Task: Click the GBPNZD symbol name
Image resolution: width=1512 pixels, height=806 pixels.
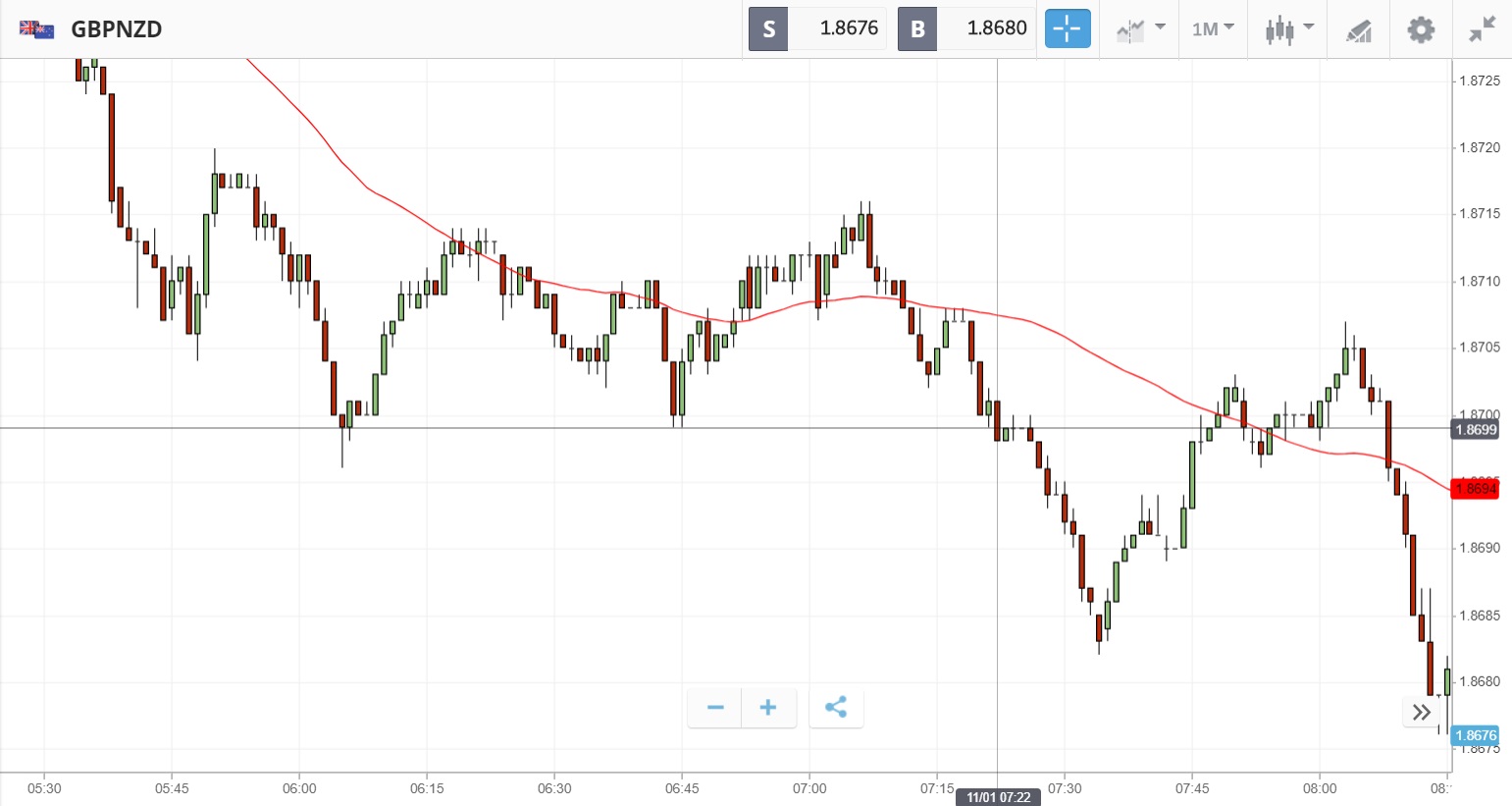Action: (x=117, y=29)
